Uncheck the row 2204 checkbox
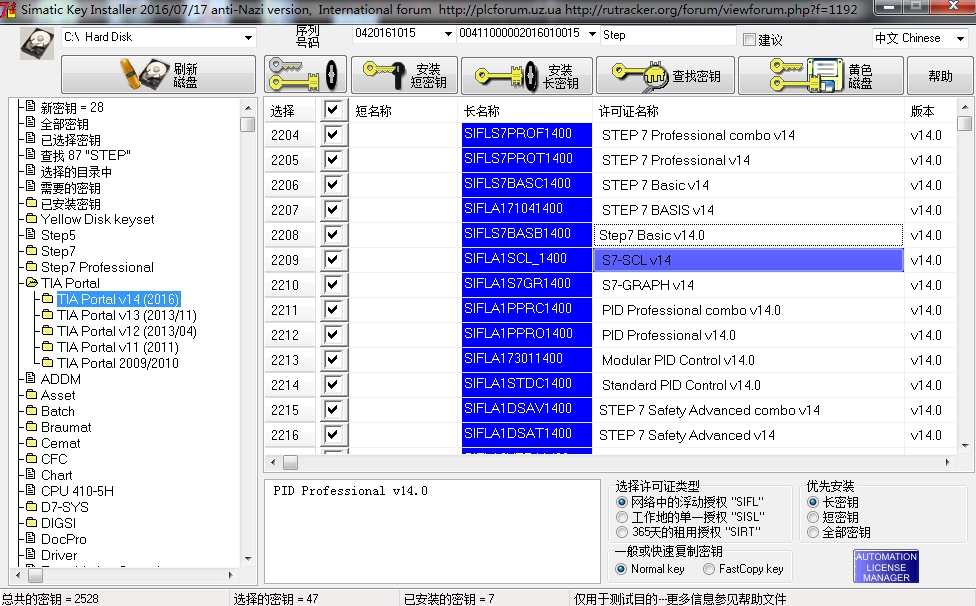Viewport: 976px width, 606px height. pyautogui.click(x=333, y=134)
